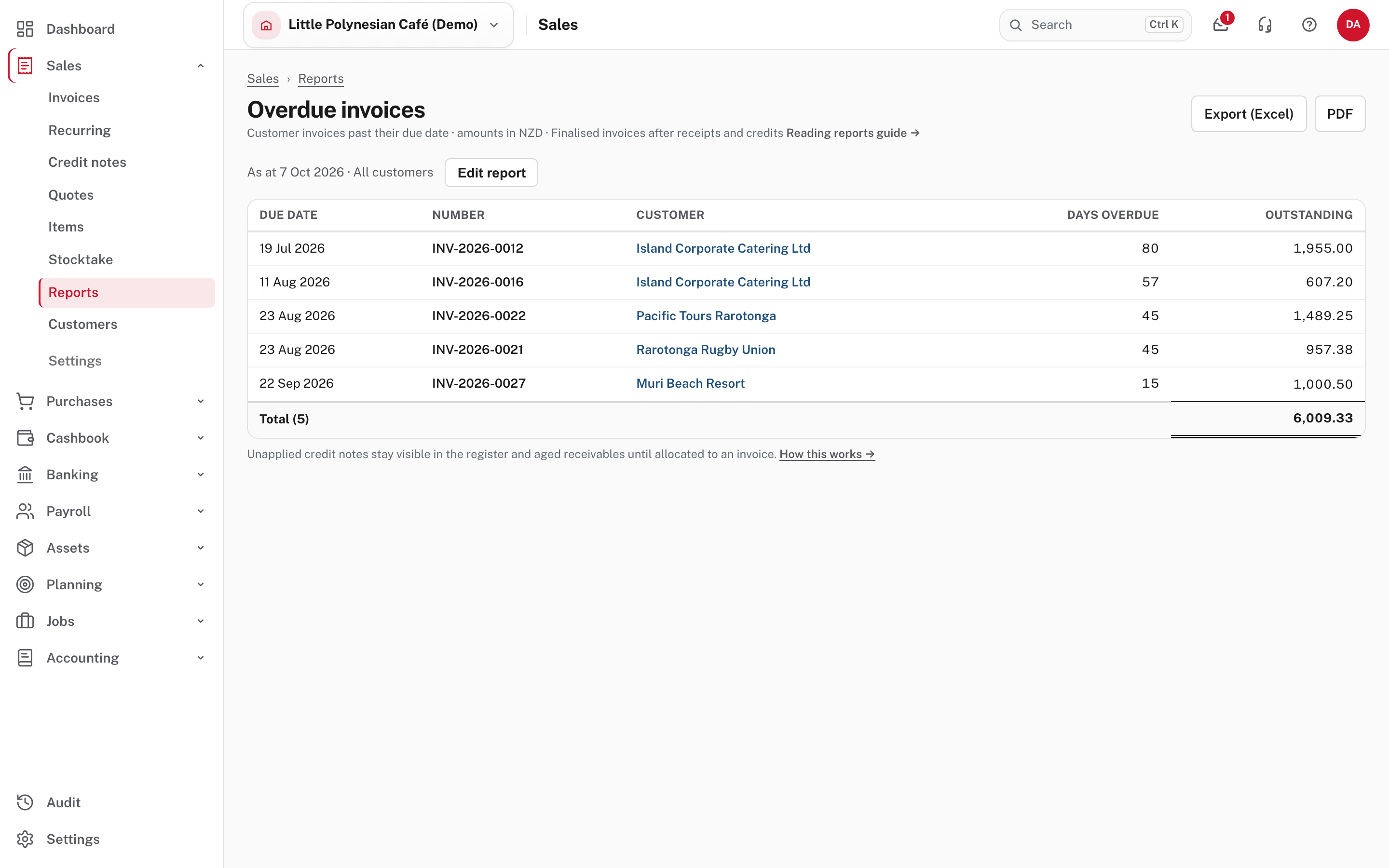
Task: Open customer Muri Beach Resort
Action: tap(691, 383)
